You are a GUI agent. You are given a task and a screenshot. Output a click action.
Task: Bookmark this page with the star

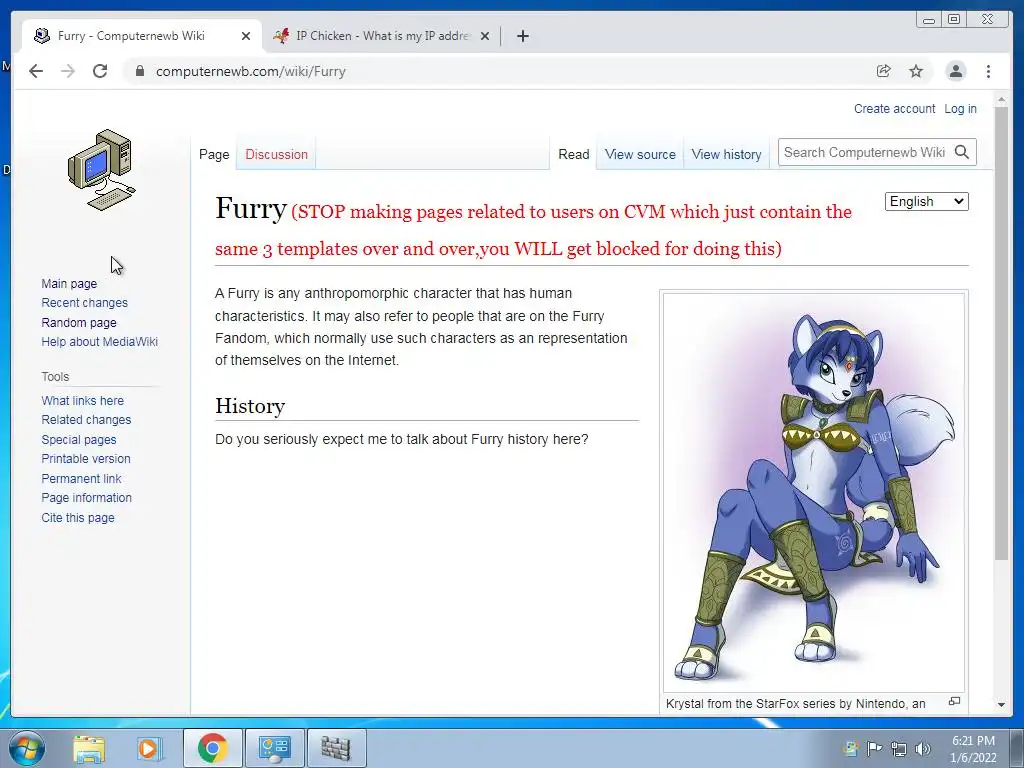[916, 71]
